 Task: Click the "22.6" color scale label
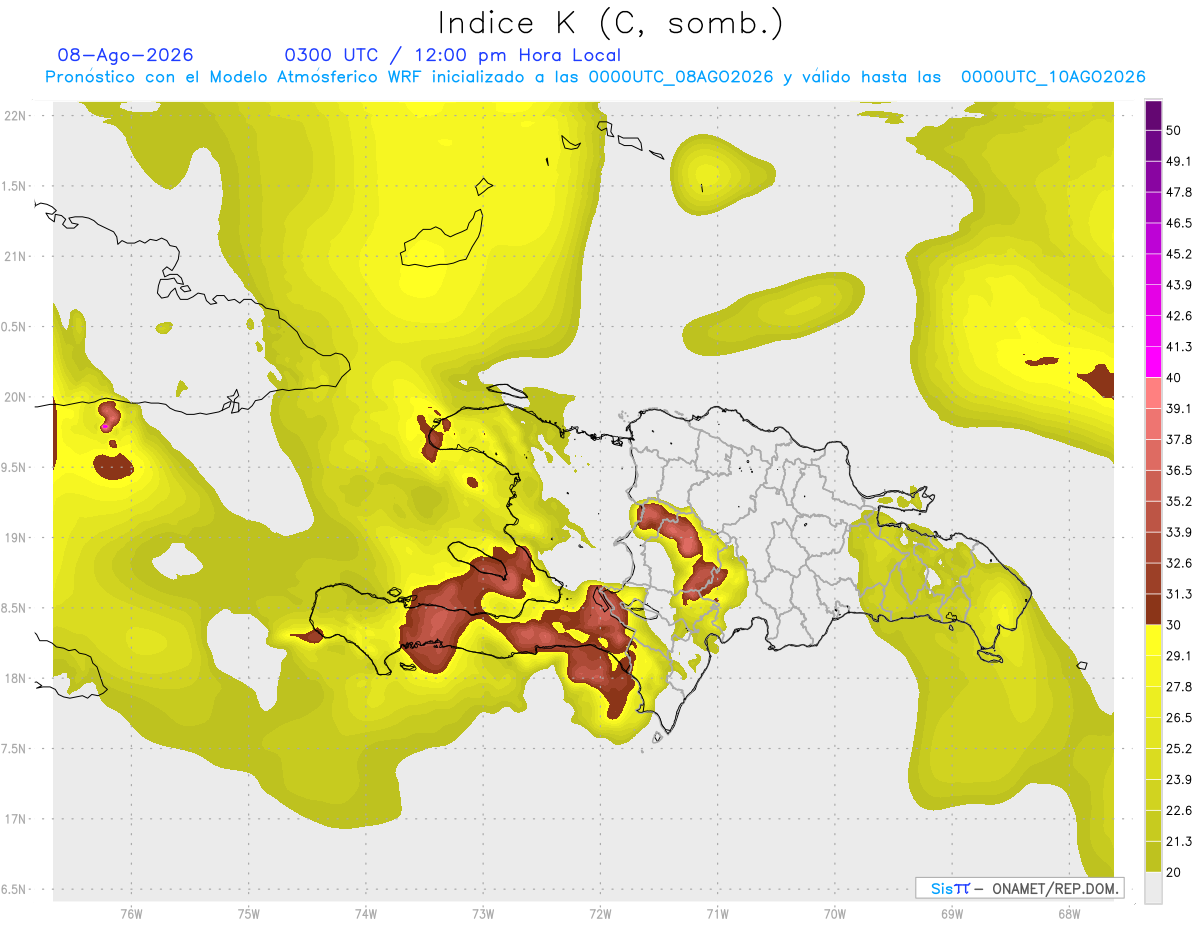pyautogui.click(x=1179, y=810)
